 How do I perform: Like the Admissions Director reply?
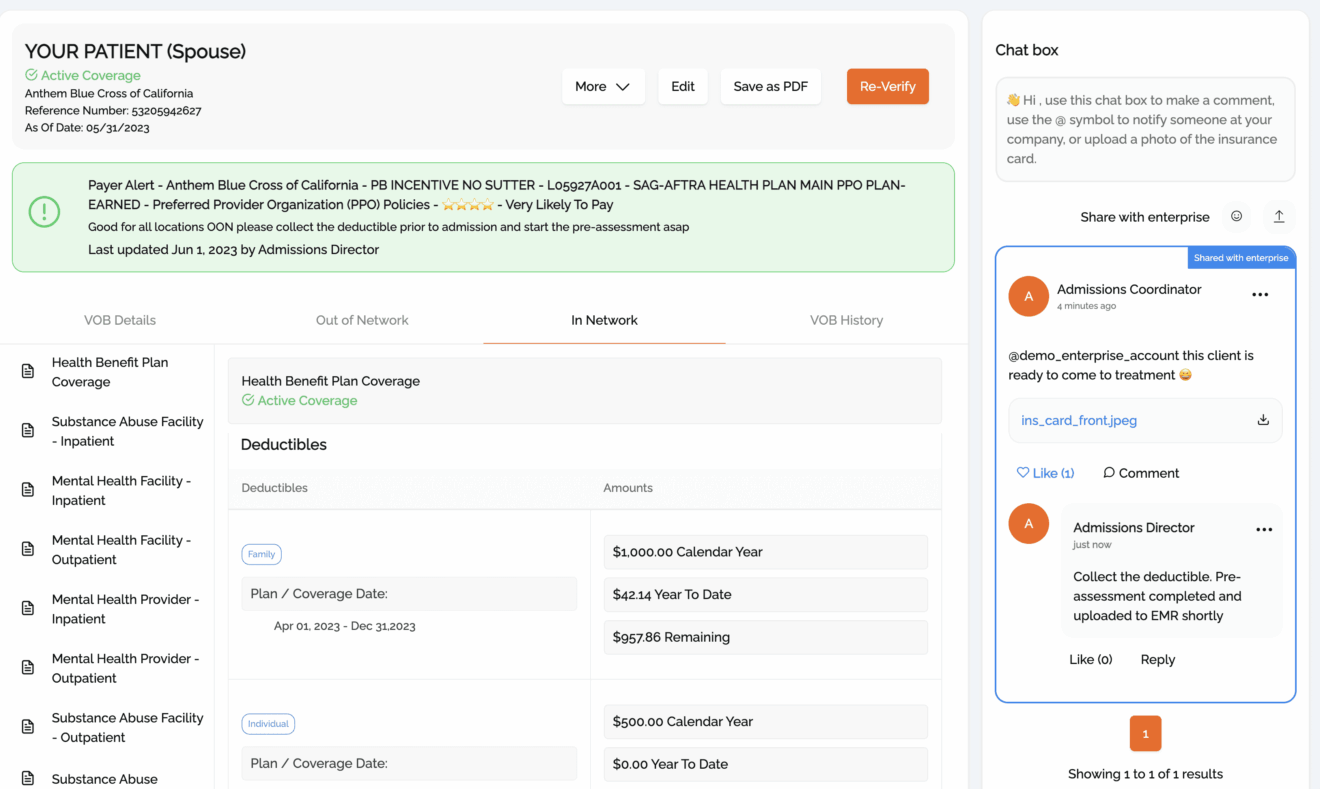(x=1090, y=660)
